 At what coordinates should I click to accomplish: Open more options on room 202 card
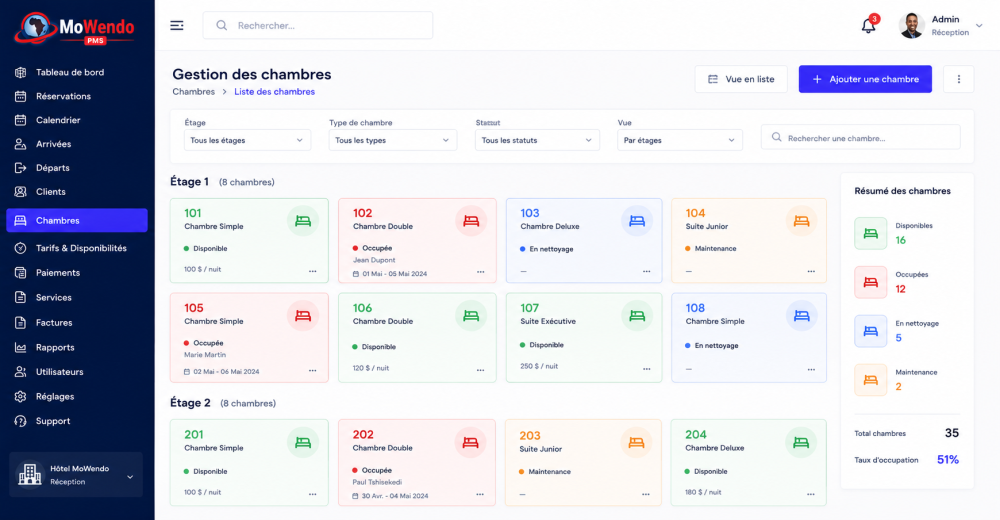point(480,494)
